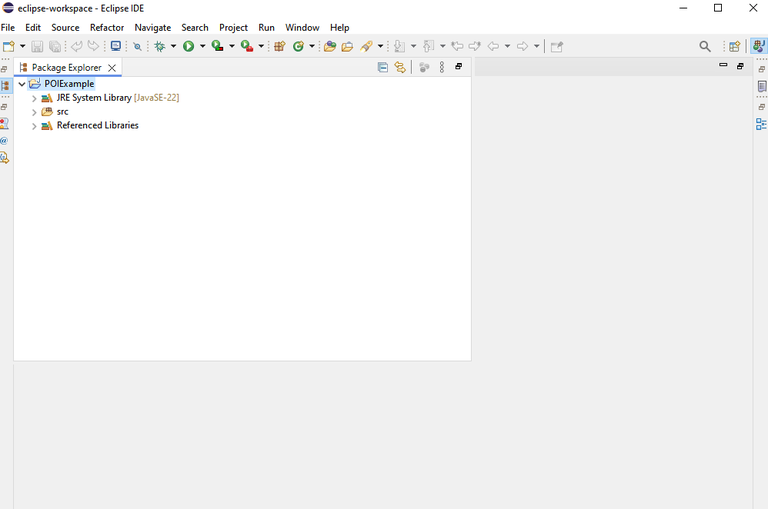Maximize the editor area
Viewport: 768px width, 509px height.
tap(740, 66)
